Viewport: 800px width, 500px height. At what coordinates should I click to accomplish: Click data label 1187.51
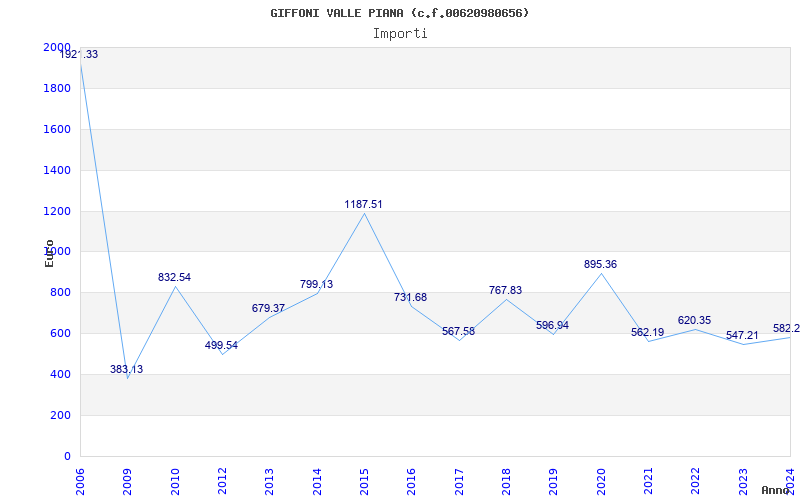click(363, 205)
